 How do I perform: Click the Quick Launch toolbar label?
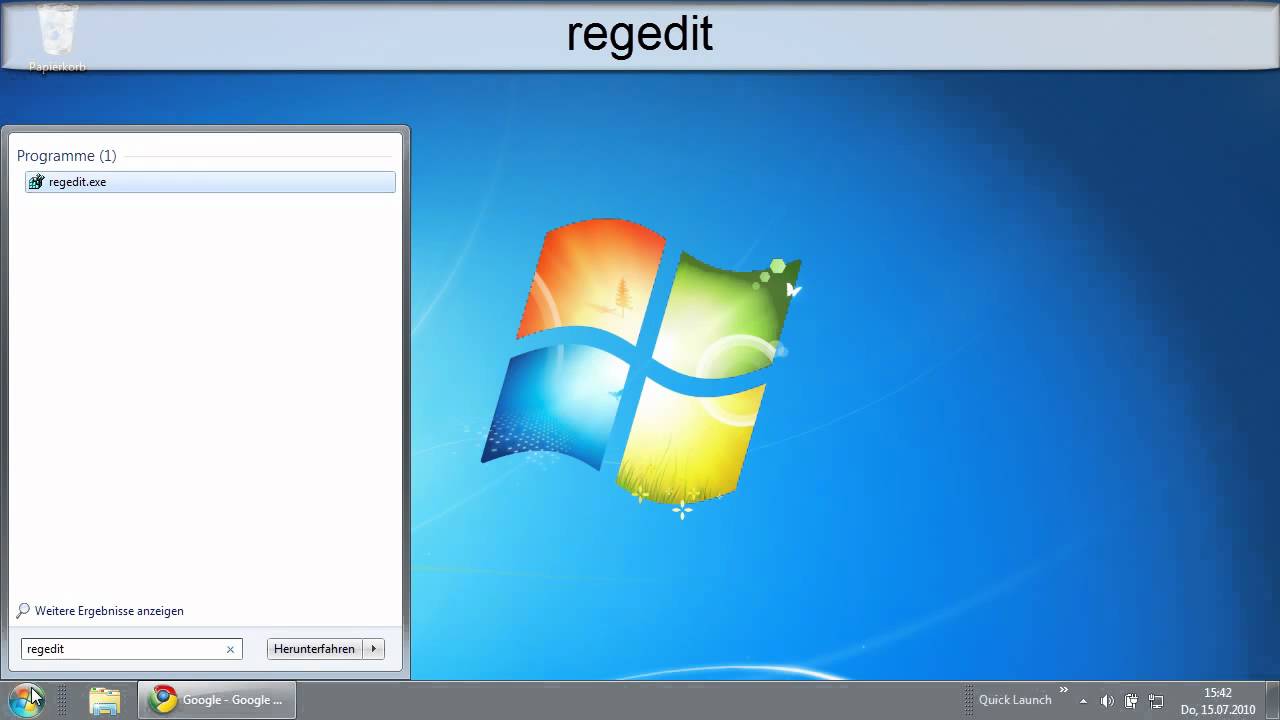[1015, 700]
